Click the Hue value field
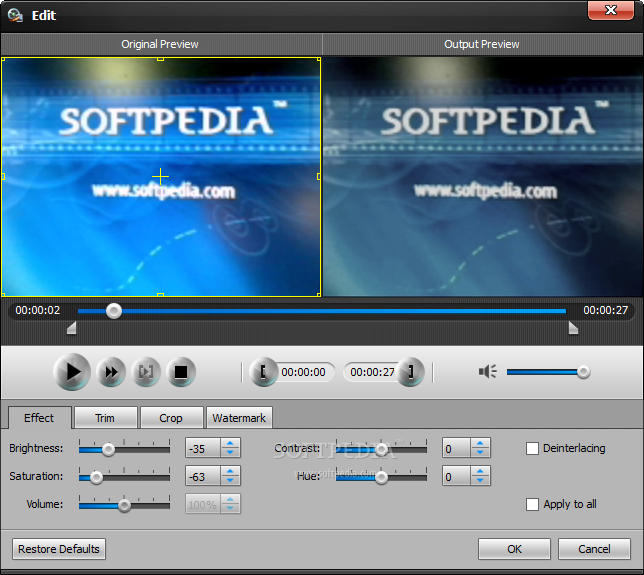Image resolution: width=644 pixels, height=575 pixels. point(456,476)
